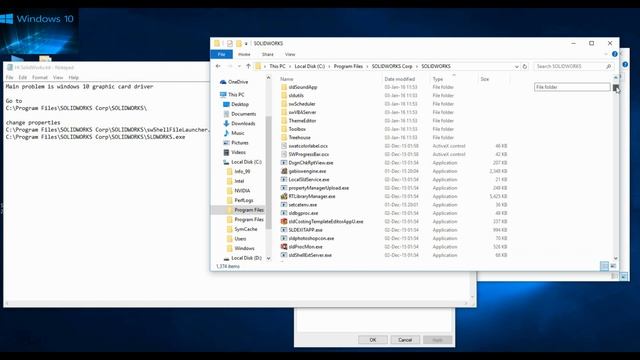640x360 pixels.
Task: Switch to details view layout
Action: (604, 266)
